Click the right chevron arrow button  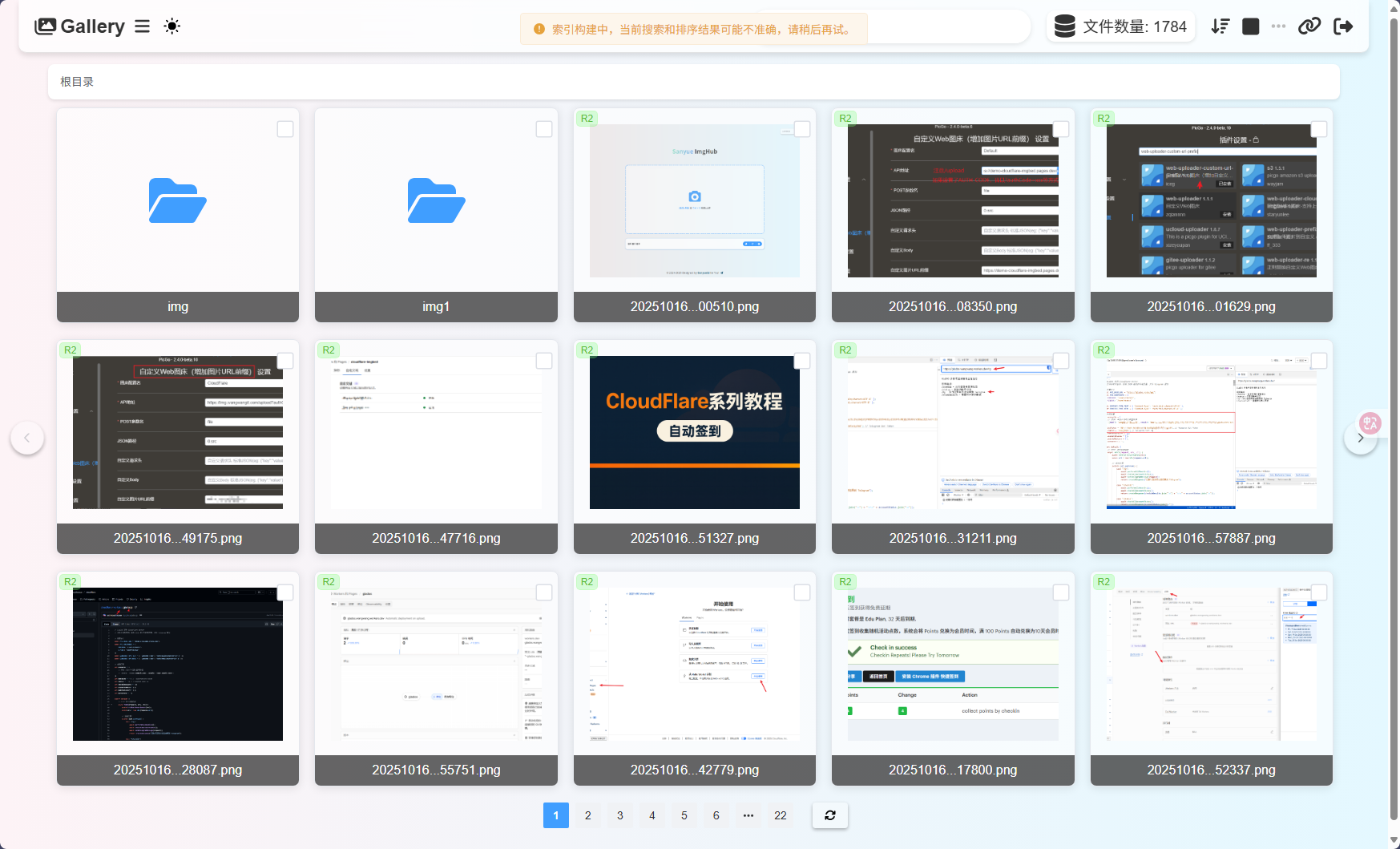(x=1360, y=438)
